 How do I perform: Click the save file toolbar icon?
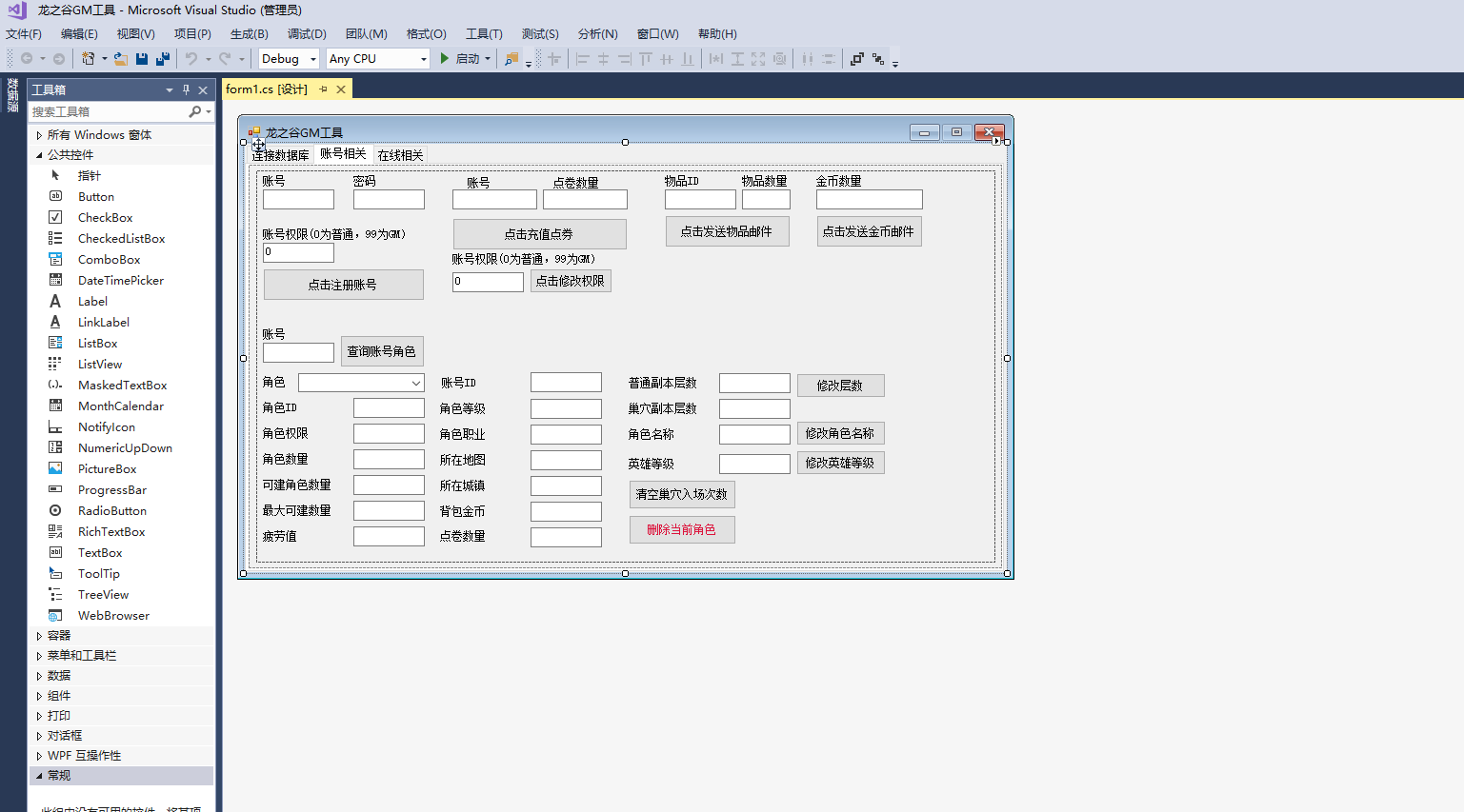point(142,58)
